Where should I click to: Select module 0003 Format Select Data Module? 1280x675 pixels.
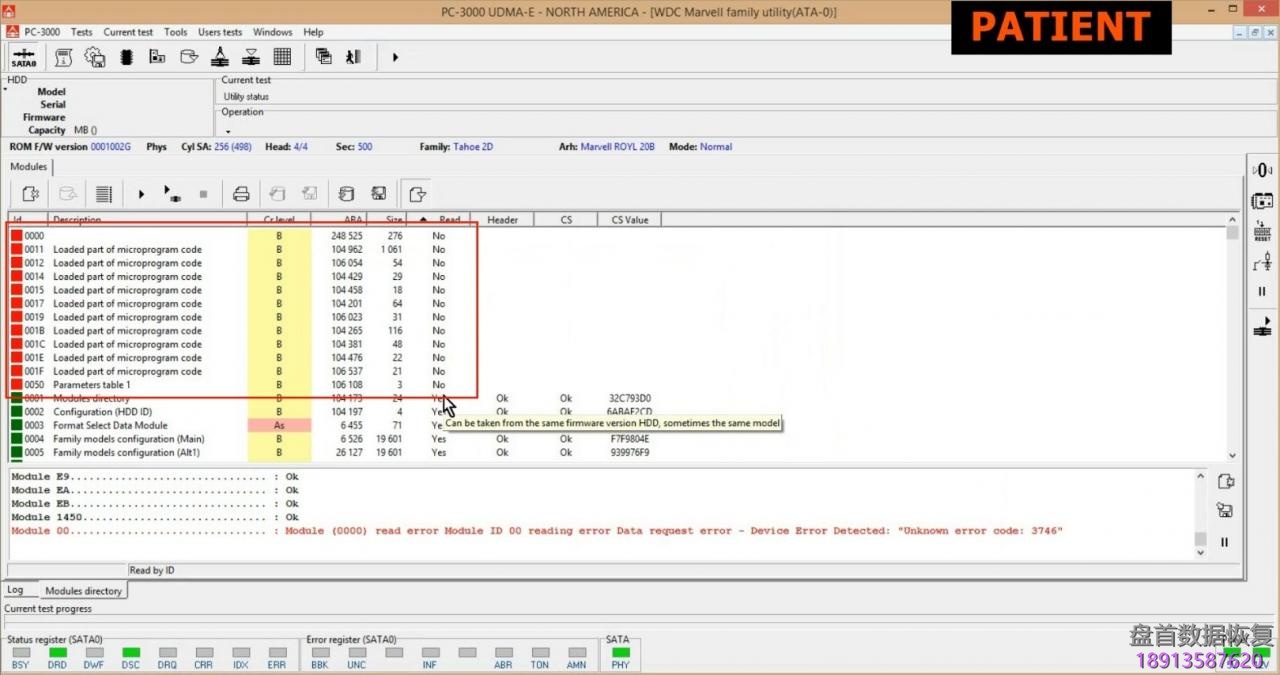click(110, 425)
